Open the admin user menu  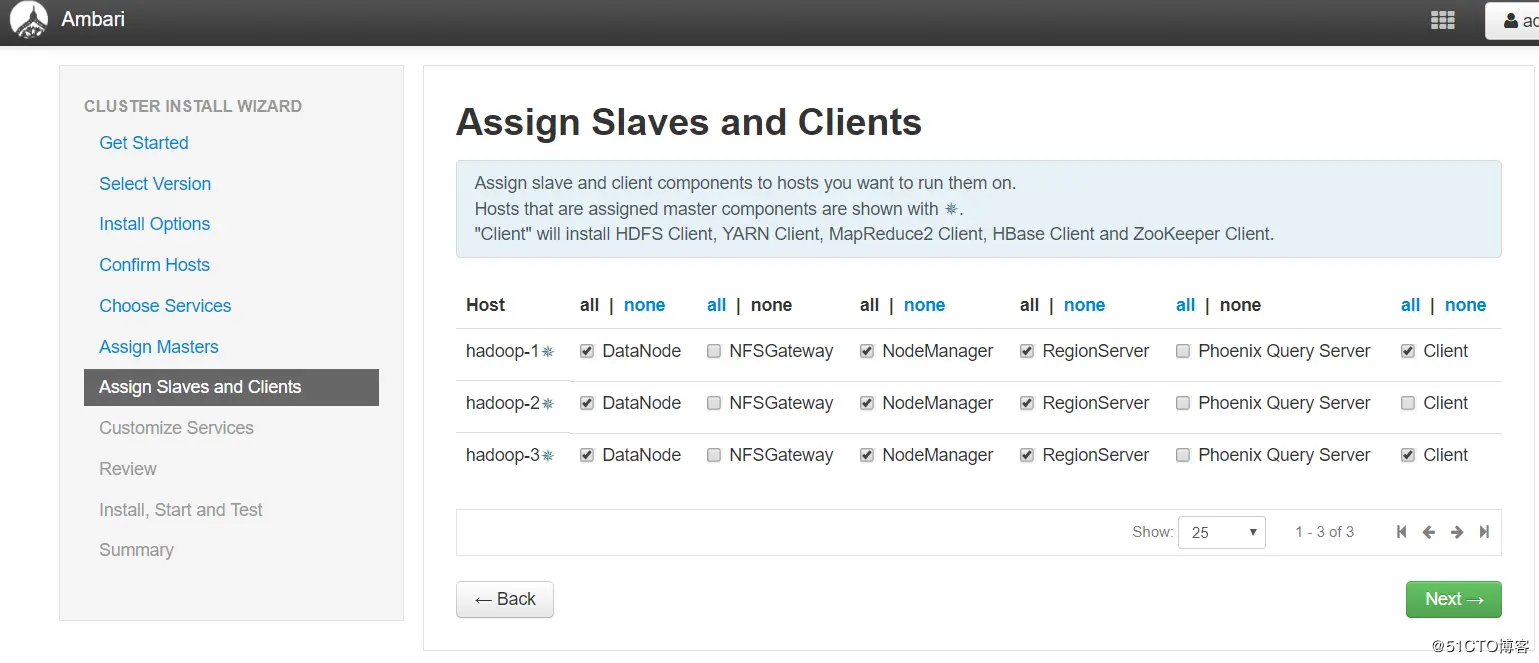click(1512, 21)
